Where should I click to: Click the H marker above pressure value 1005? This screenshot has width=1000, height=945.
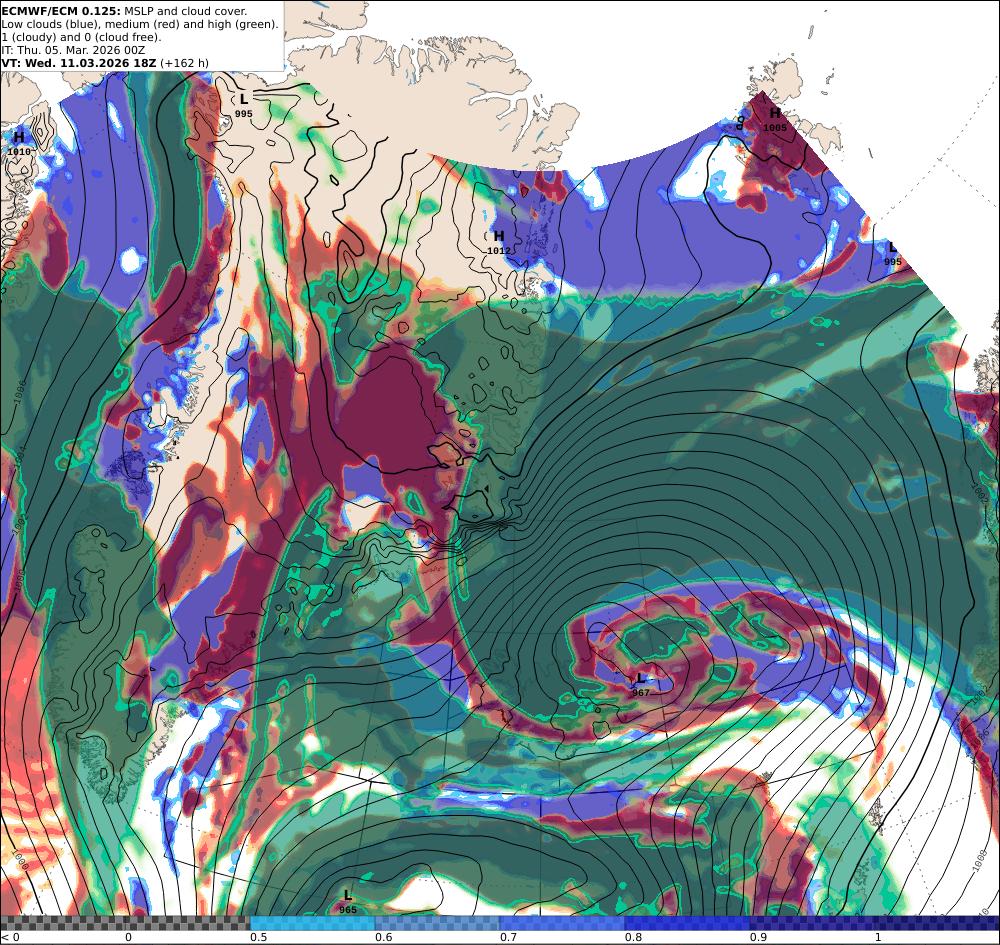(775, 114)
